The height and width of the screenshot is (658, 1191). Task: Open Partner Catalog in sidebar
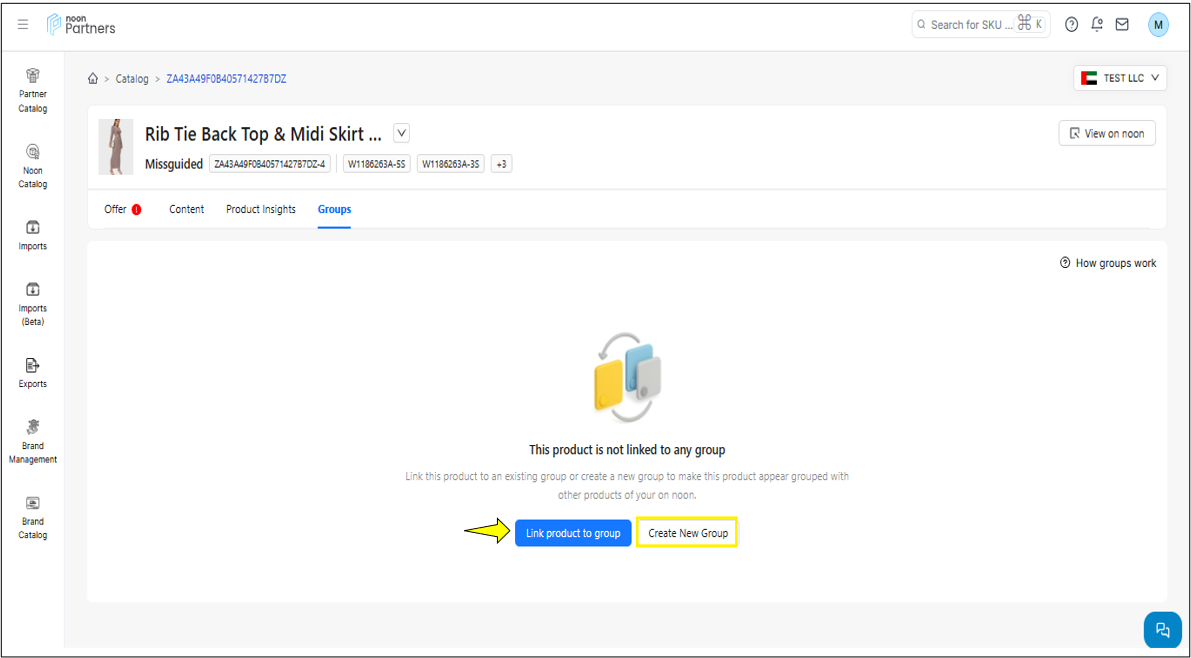tap(33, 89)
